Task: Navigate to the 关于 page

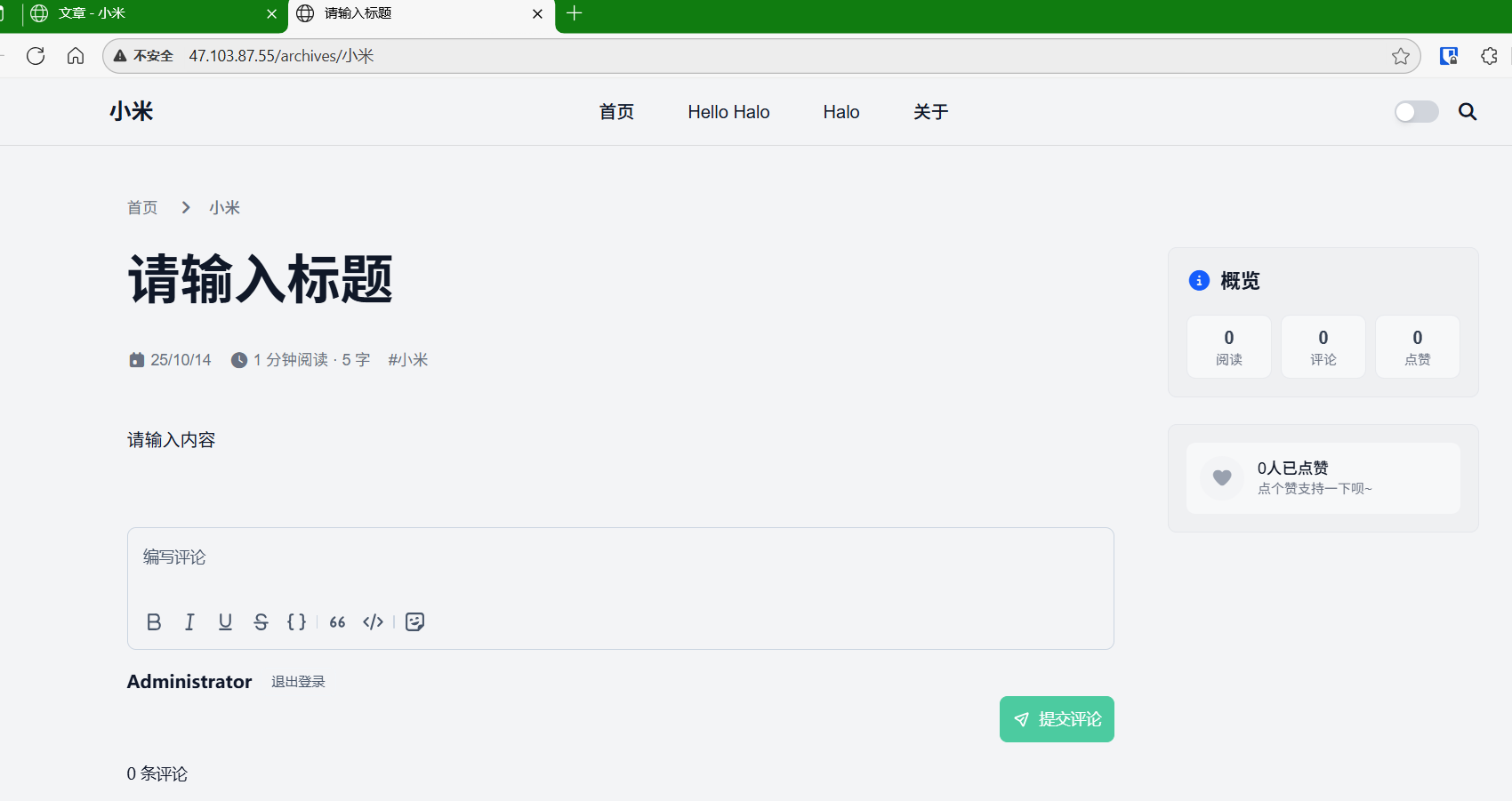Action: 930,111
